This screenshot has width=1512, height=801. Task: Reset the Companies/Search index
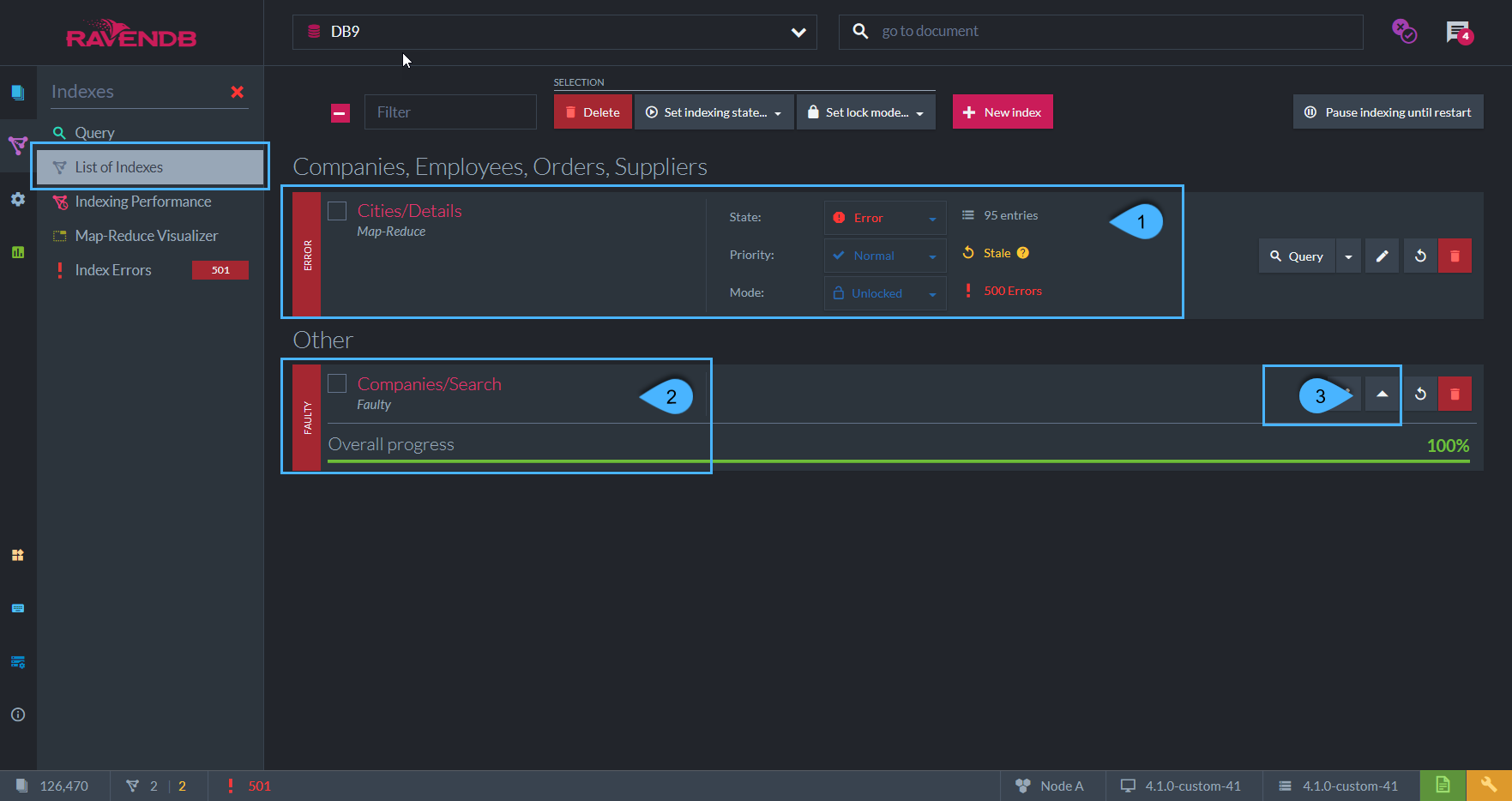click(1420, 394)
